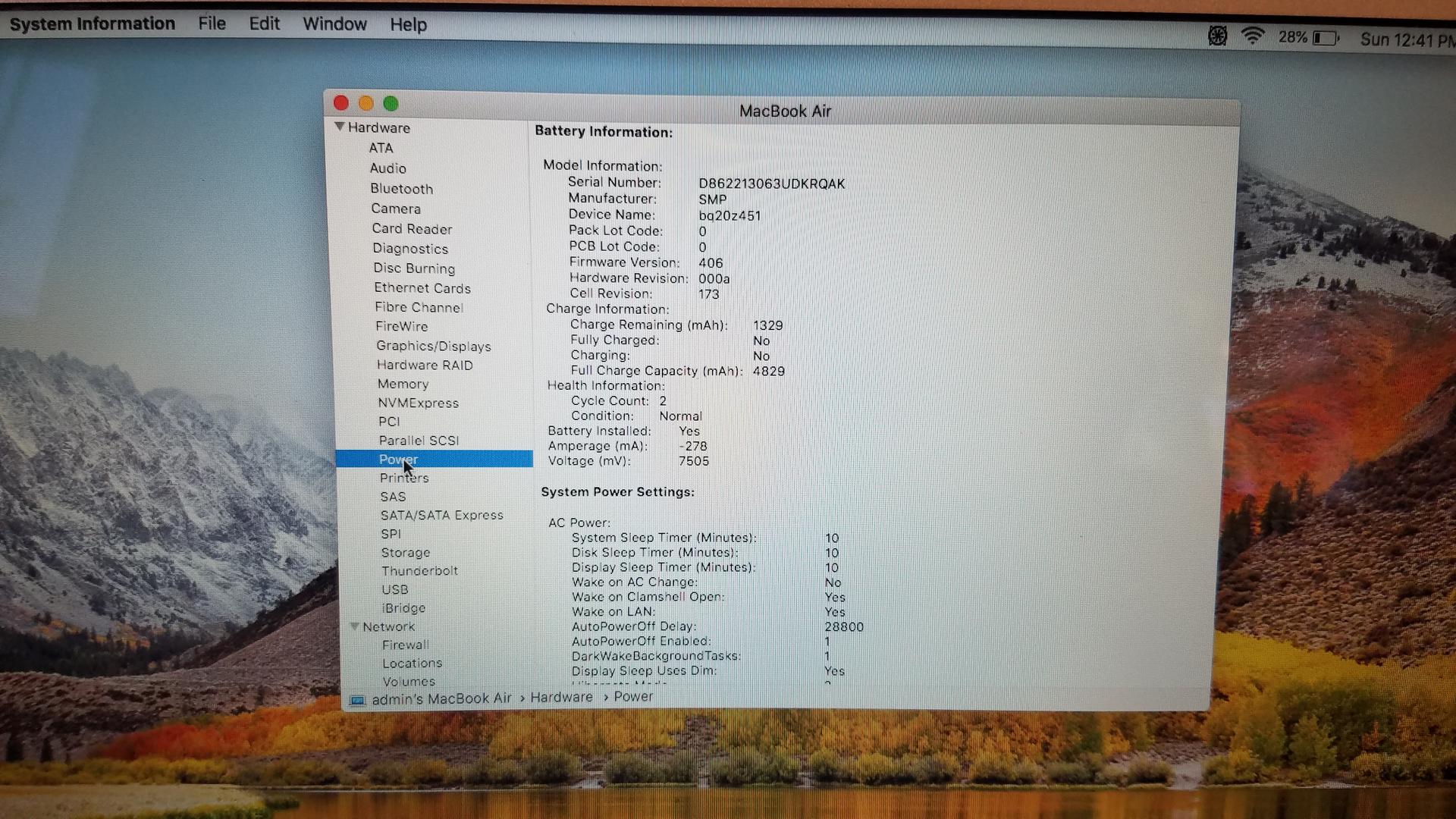Click admin's MacBook Air in path bar
Image resolution: width=1456 pixels, height=819 pixels.
(x=441, y=698)
